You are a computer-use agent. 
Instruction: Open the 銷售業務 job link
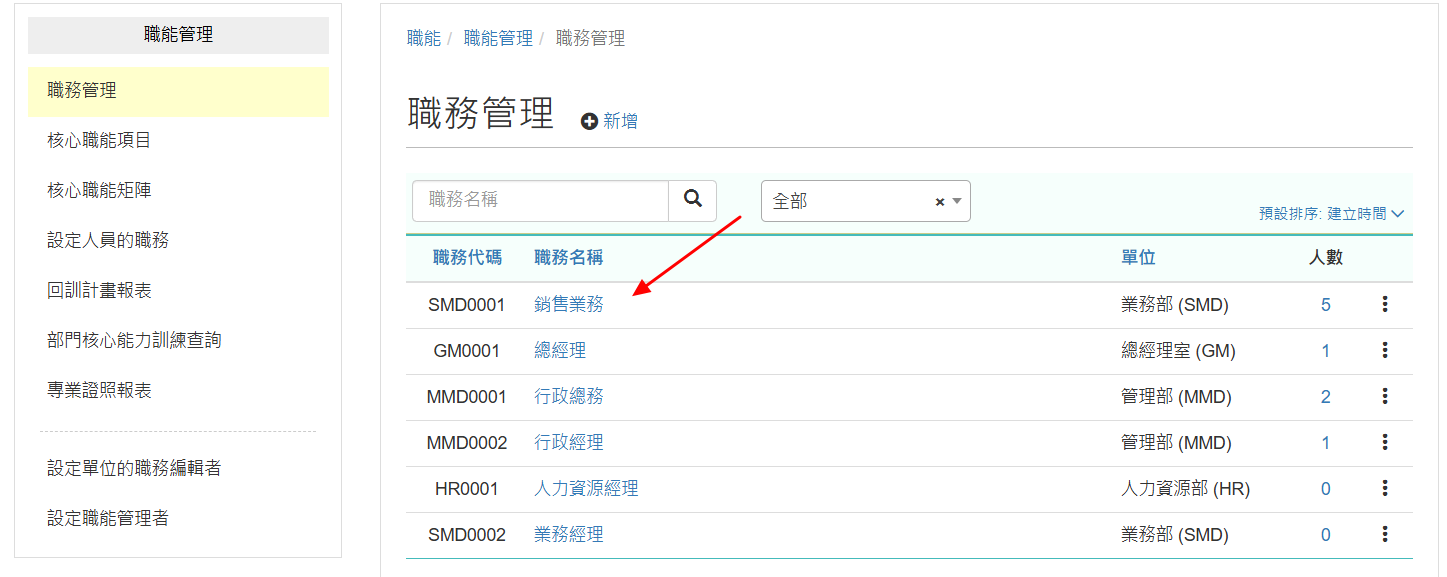coord(569,305)
